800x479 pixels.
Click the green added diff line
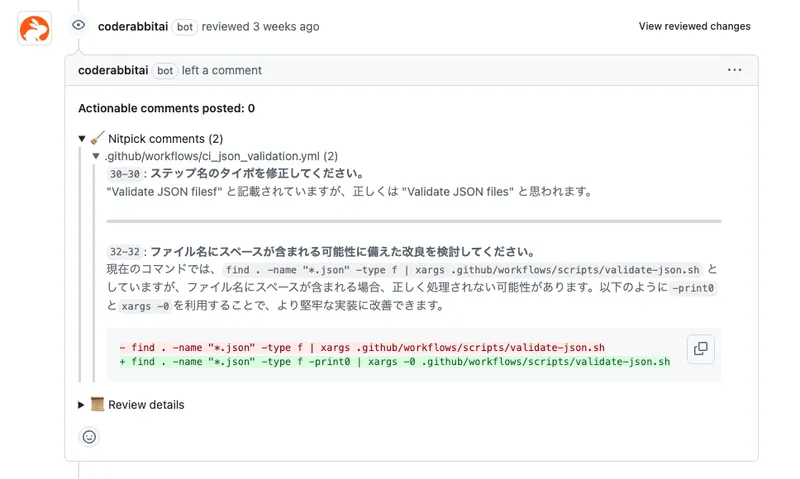point(394,362)
